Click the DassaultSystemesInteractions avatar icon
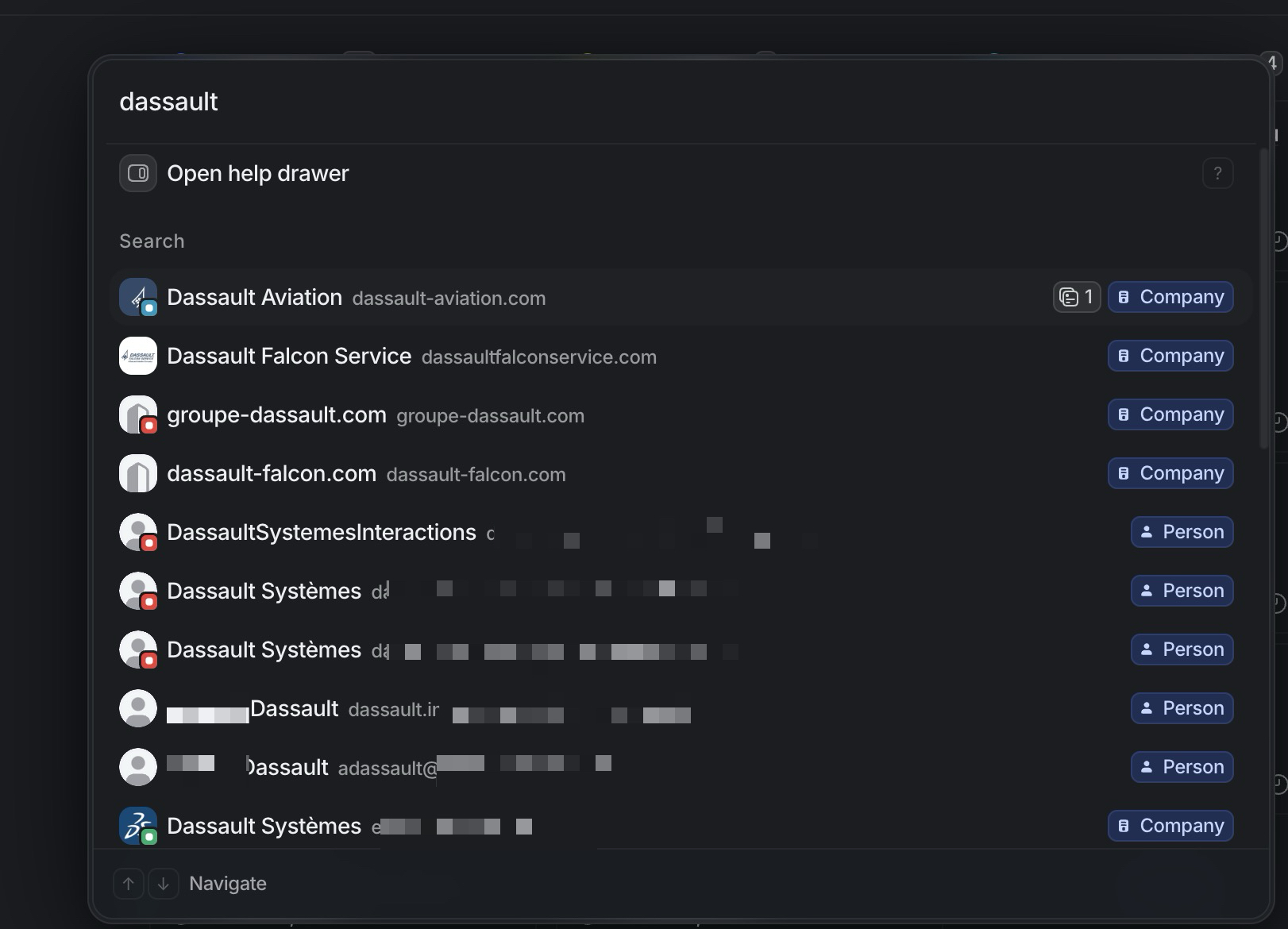This screenshot has width=1288, height=929. (x=138, y=533)
